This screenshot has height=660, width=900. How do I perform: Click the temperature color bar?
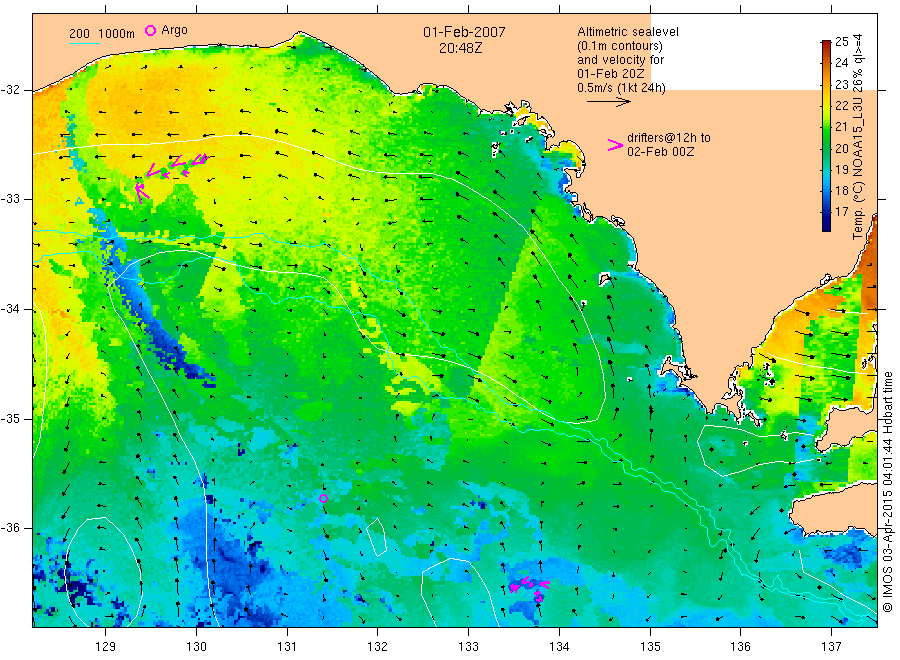pyautogui.click(x=826, y=136)
